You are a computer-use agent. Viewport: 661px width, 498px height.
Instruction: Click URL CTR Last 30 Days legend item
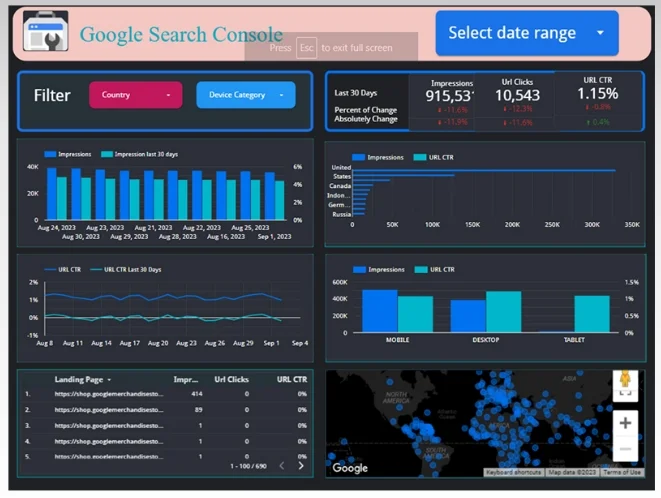point(126,269)
